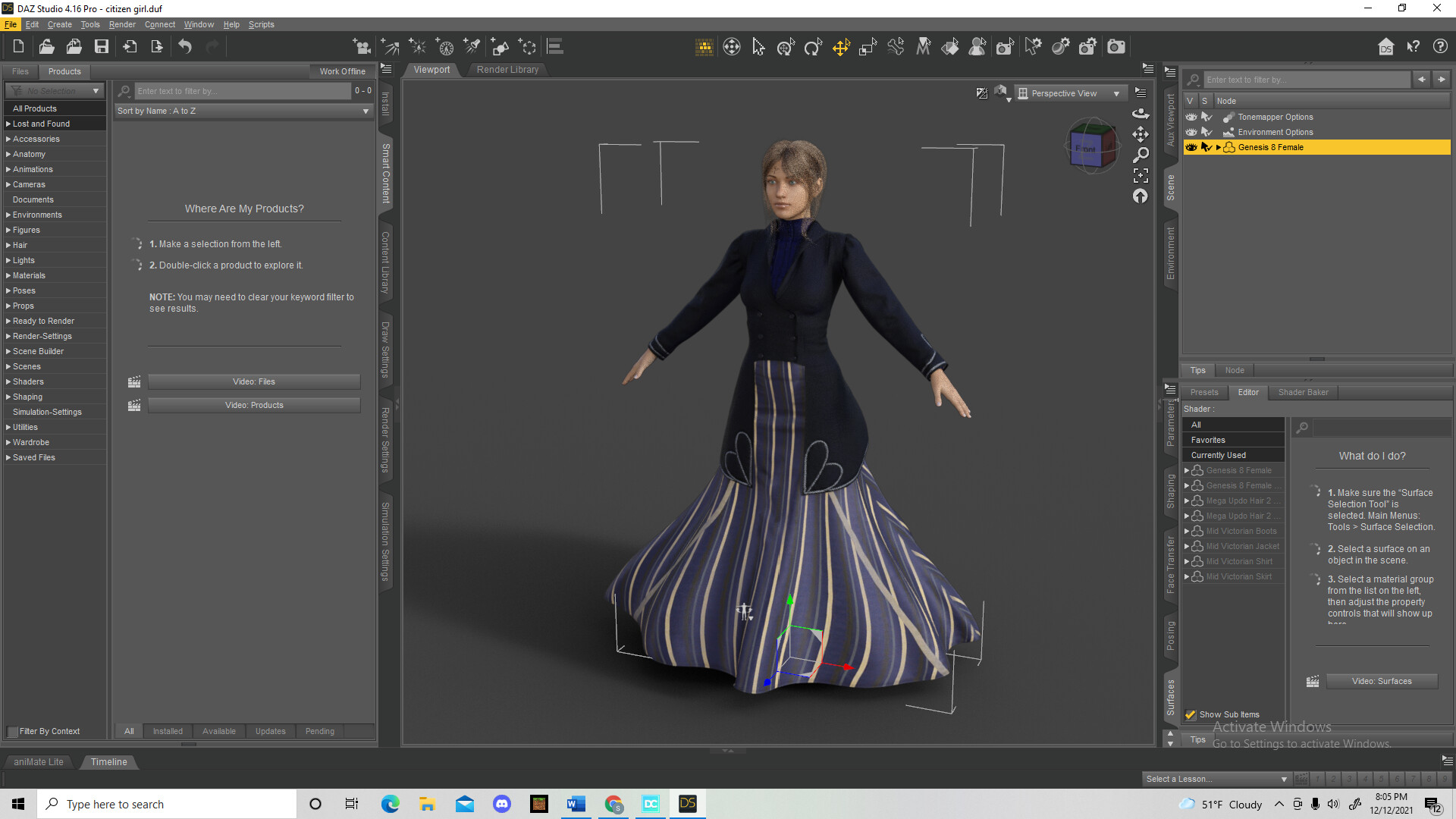The height and width of the screenshot is (819, 1456).
Task: Select the Universal manipulation tool
Action: (841, 46)
